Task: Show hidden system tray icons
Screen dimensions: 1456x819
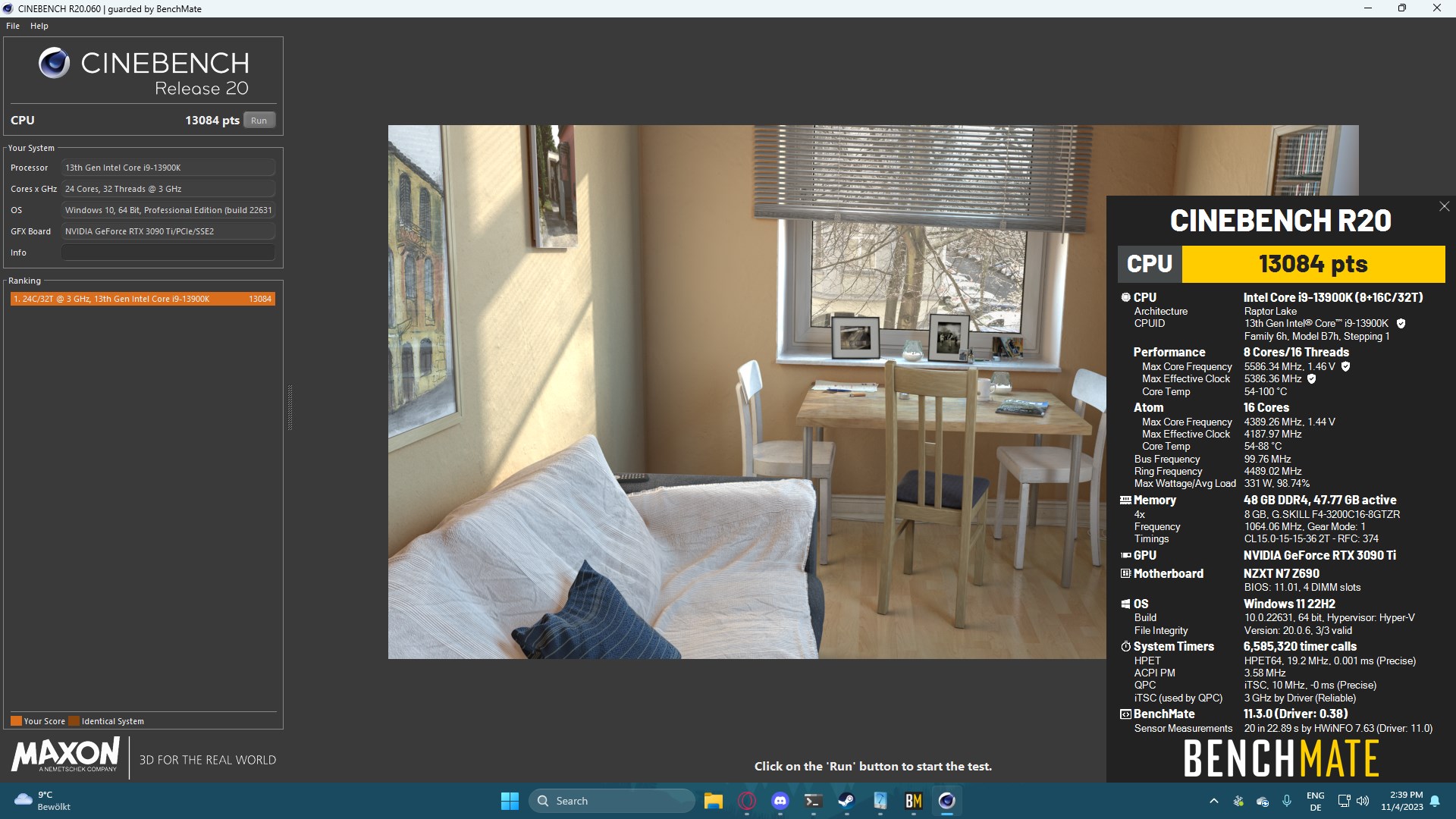Action: point(1213,801)
